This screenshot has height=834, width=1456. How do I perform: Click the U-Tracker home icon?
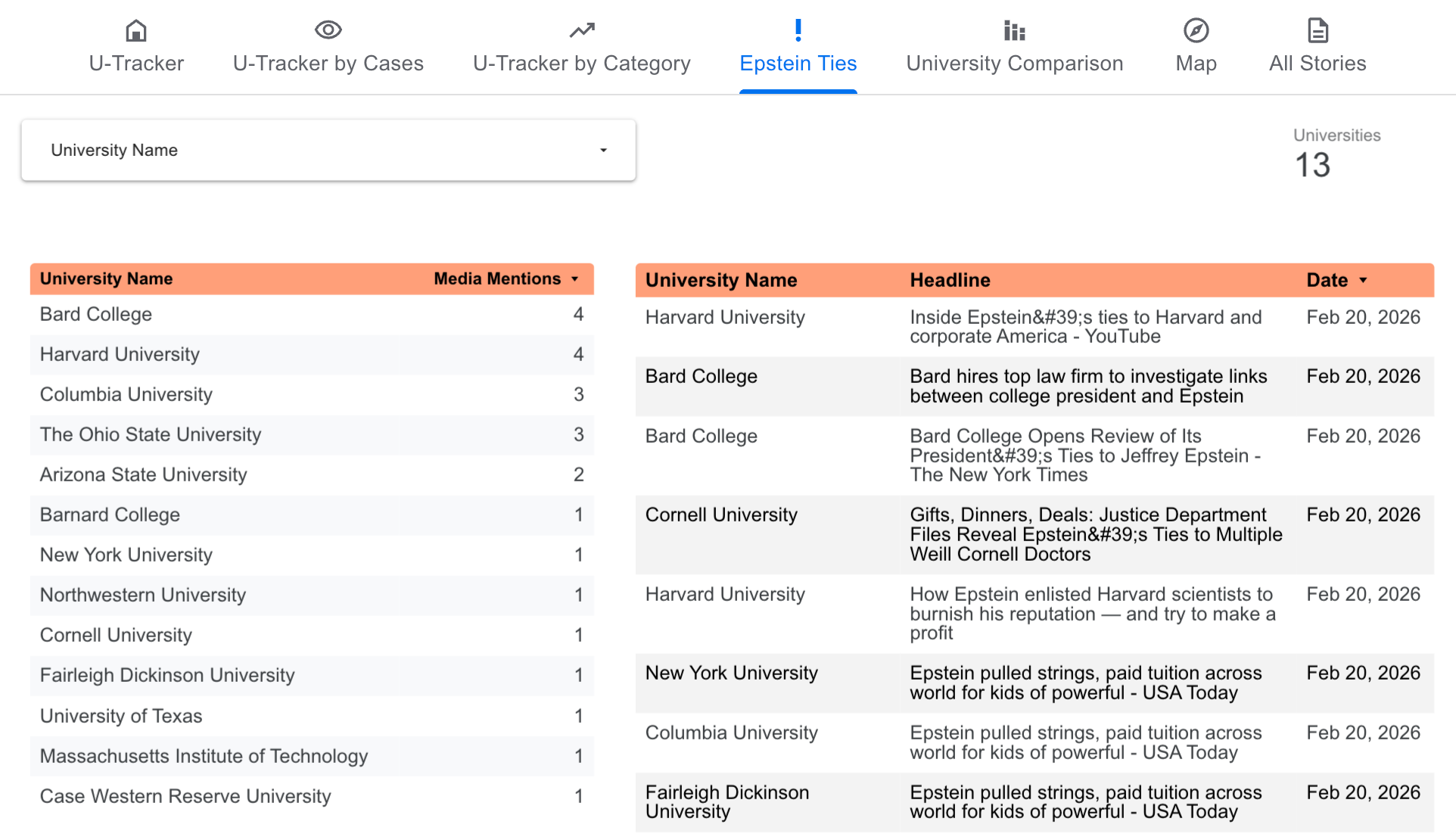point(136,31)
